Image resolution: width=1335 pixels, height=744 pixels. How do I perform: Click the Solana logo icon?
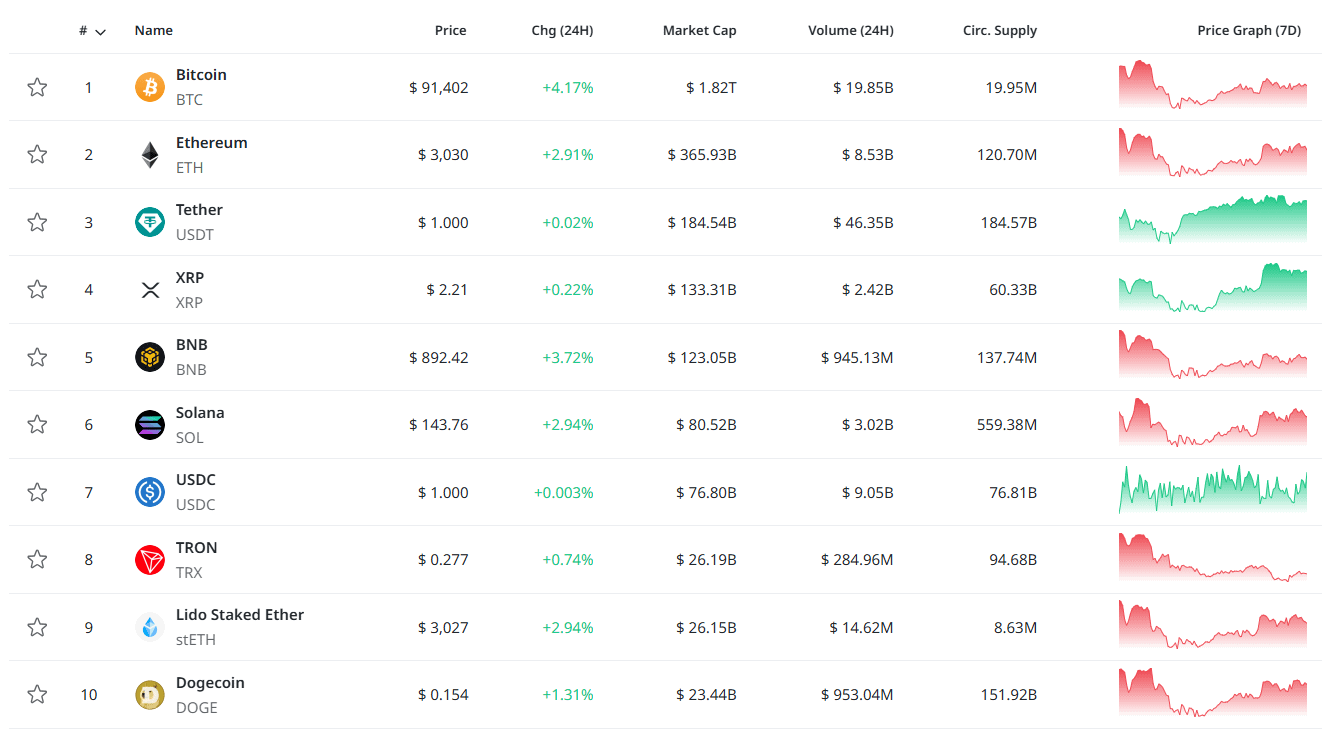point(149,425)
